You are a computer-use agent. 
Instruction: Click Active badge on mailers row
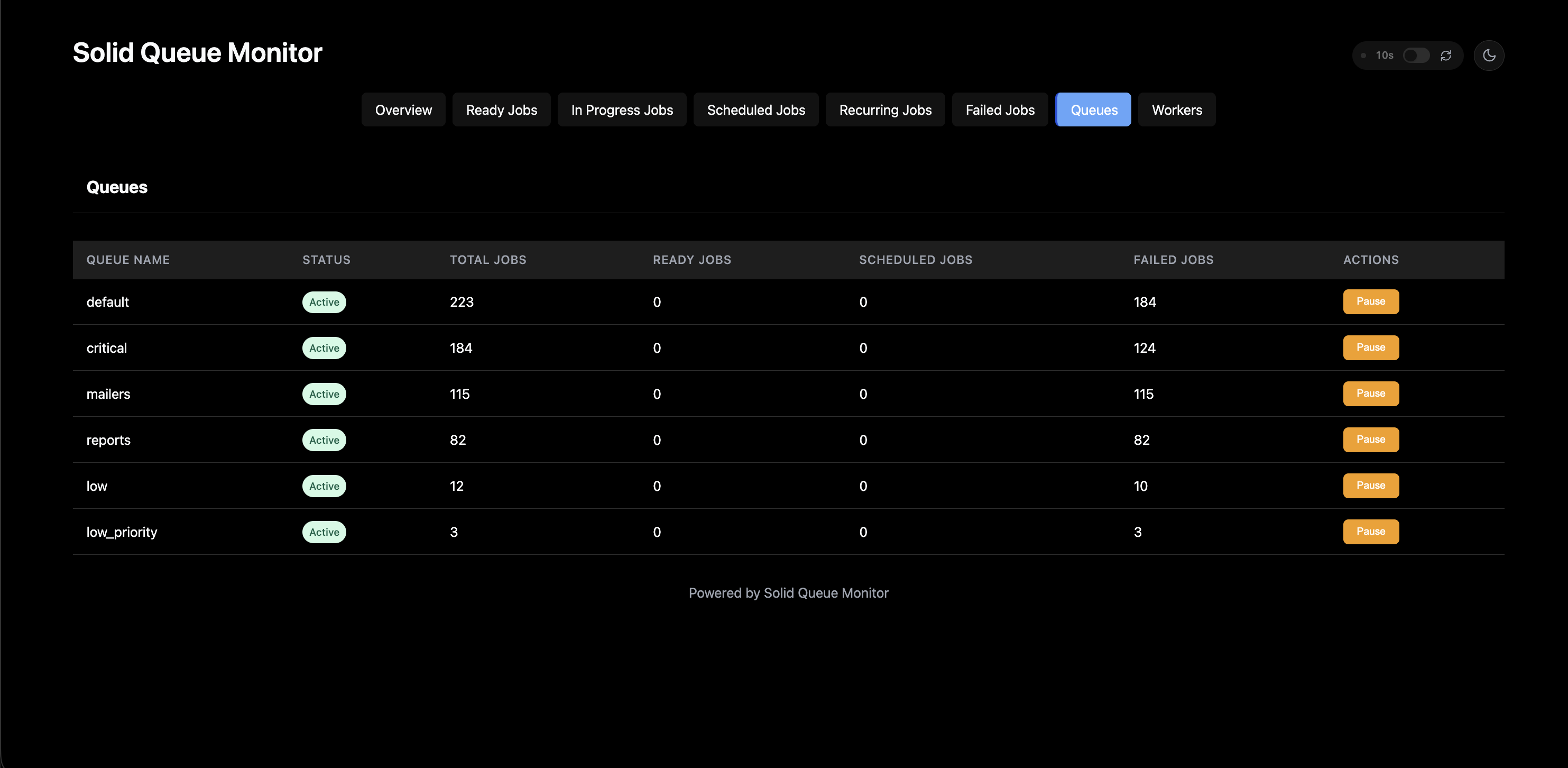point(324,394)
